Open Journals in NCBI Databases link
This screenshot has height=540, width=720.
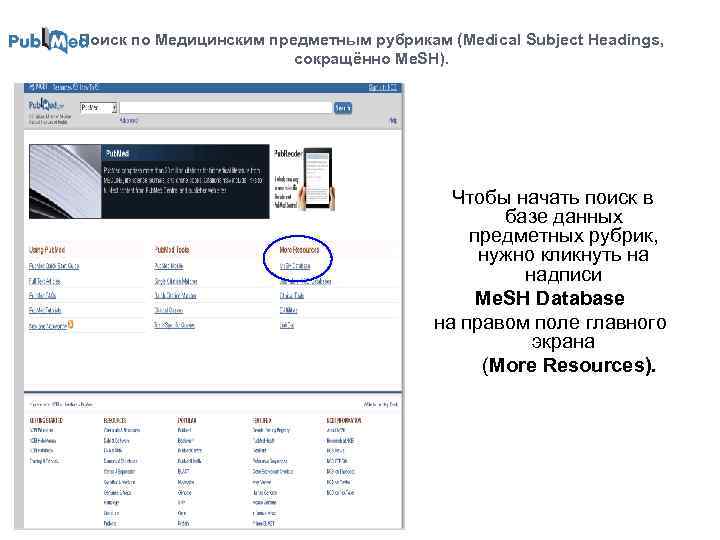306,281
